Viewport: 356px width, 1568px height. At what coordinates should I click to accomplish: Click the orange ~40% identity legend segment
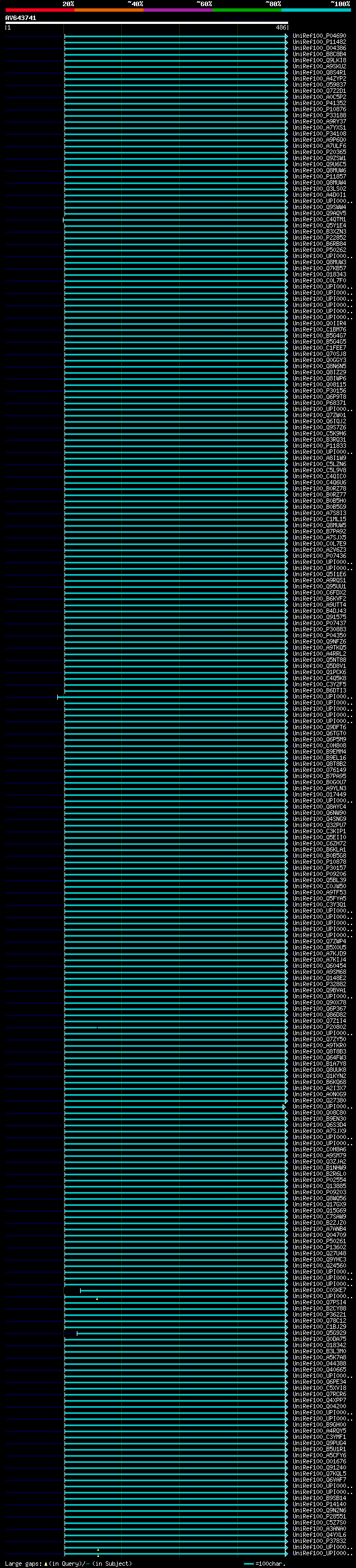(109, 10)
